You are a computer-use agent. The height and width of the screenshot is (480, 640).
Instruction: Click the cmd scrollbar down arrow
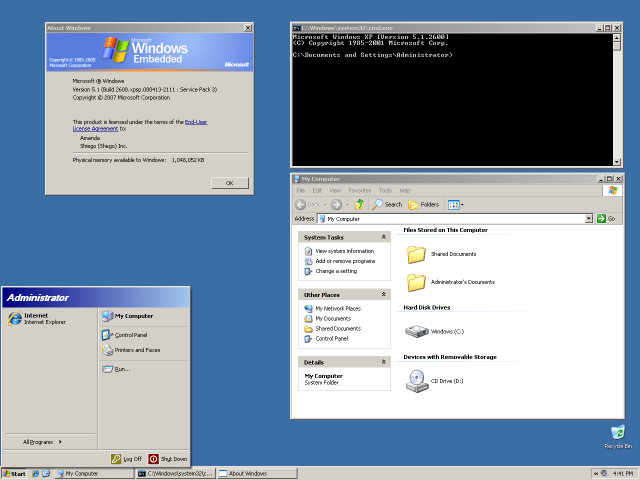[x=617, y=162]
